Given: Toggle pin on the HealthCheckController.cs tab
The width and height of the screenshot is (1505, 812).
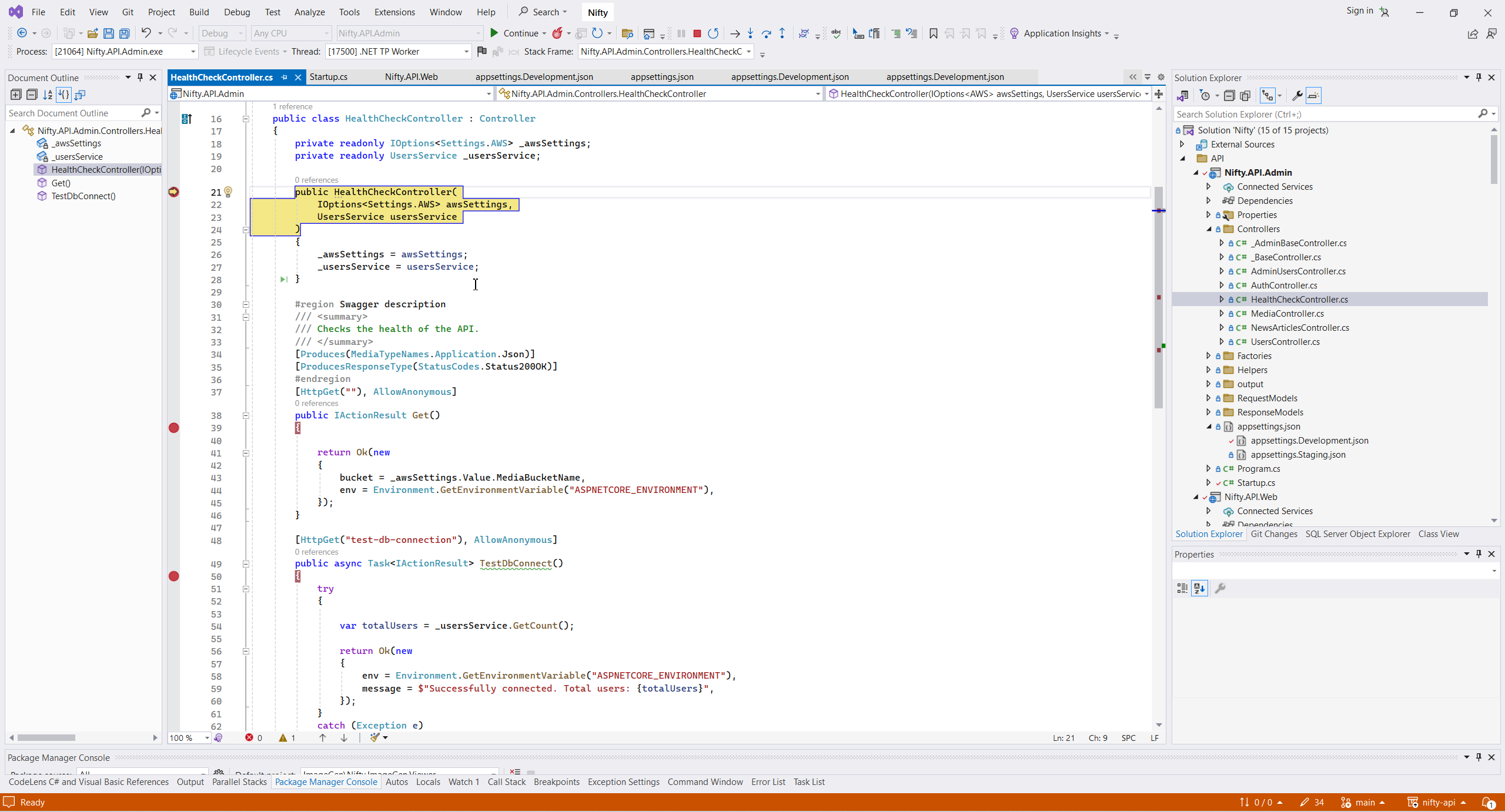Looking at the screenshot, I should tap(285, 77).
